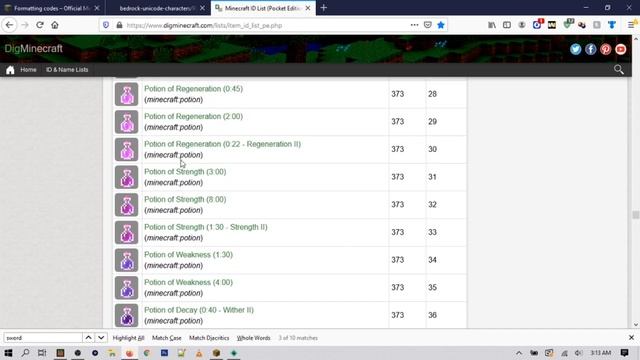Open Potion of Strength (1:30 - Strength II) link
The width and height of the screenshot is (640, 360).
coord(206,227)
